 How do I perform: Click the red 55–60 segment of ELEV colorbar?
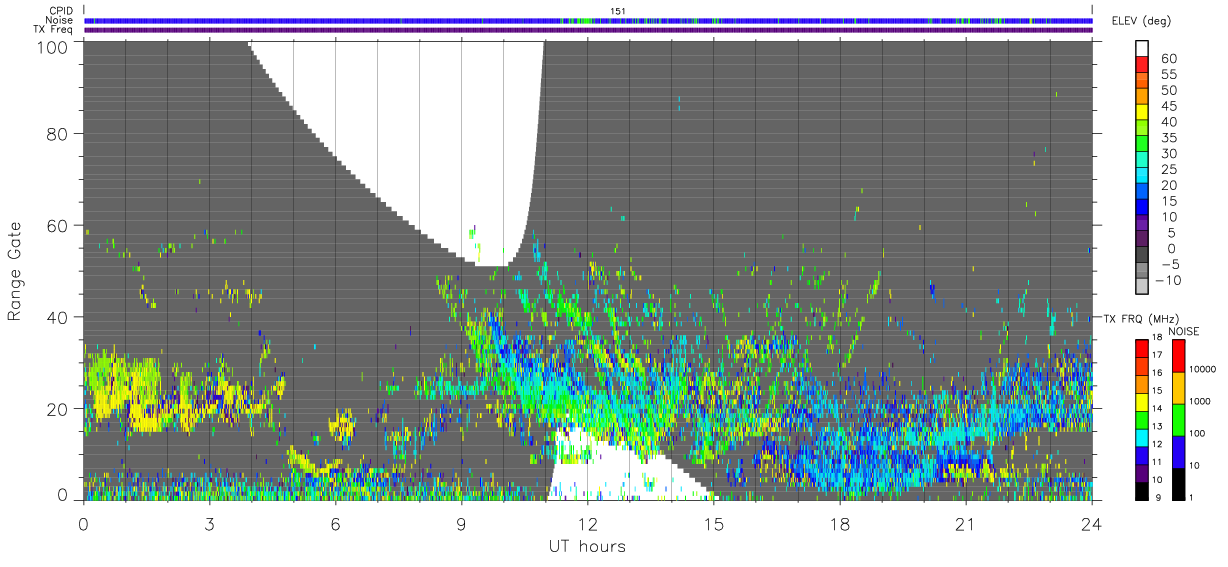pyautogui.click(x=1142, y=64)
